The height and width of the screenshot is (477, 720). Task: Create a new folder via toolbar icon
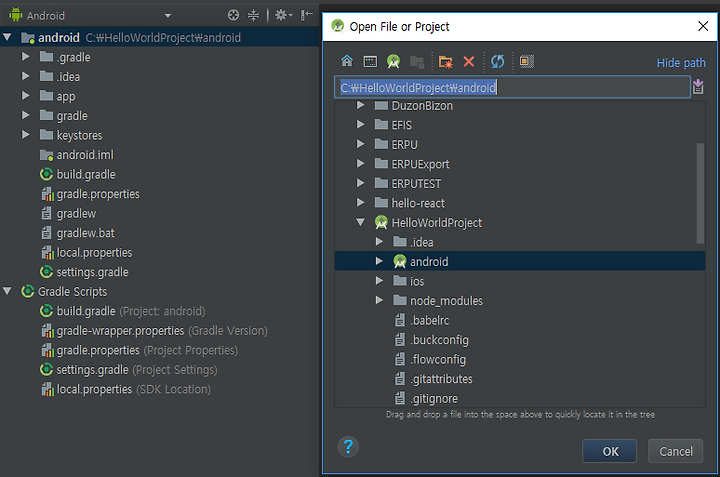click(x=445, y=61)
